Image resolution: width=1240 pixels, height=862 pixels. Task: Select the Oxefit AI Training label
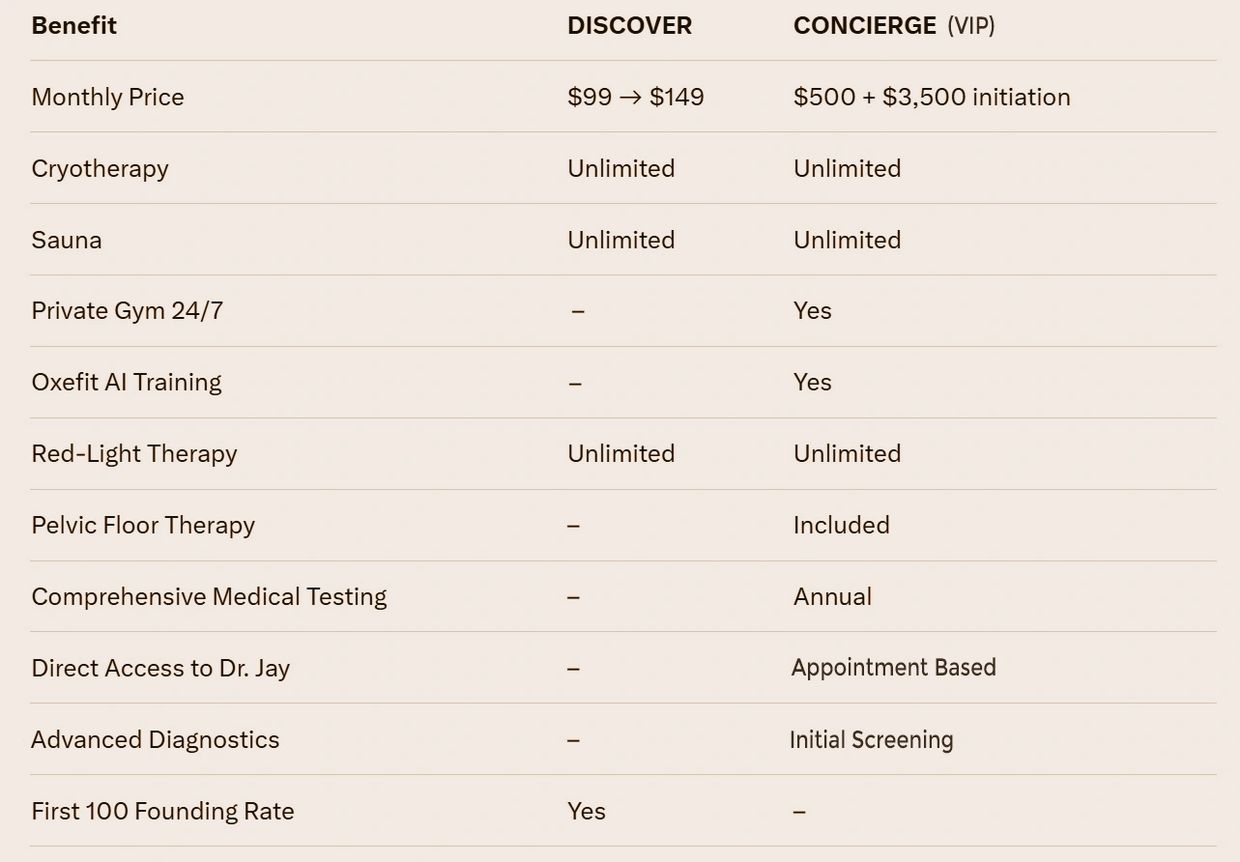point(126,382)
